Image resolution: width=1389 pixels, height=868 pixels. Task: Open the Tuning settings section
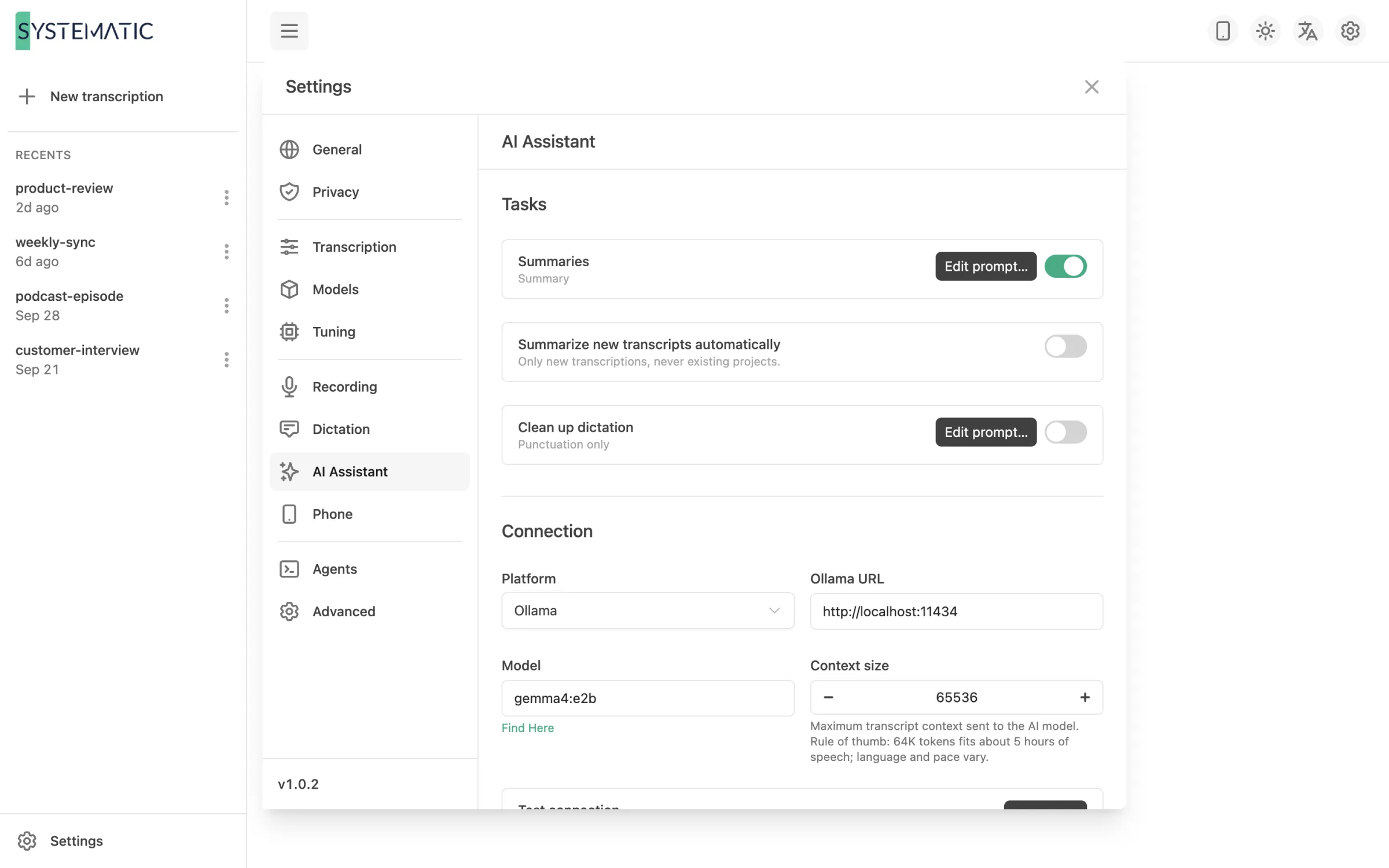tap(370, 332)
